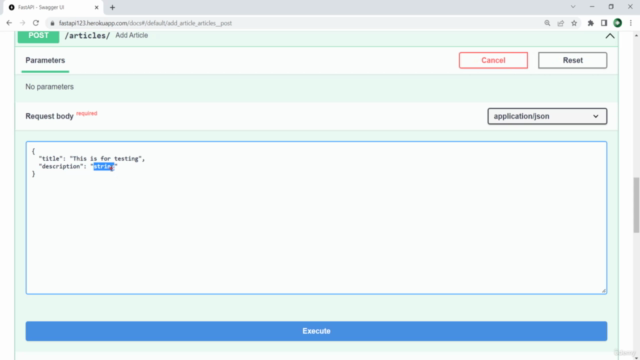Restore down the Chrome window

(x=611, y=7)
